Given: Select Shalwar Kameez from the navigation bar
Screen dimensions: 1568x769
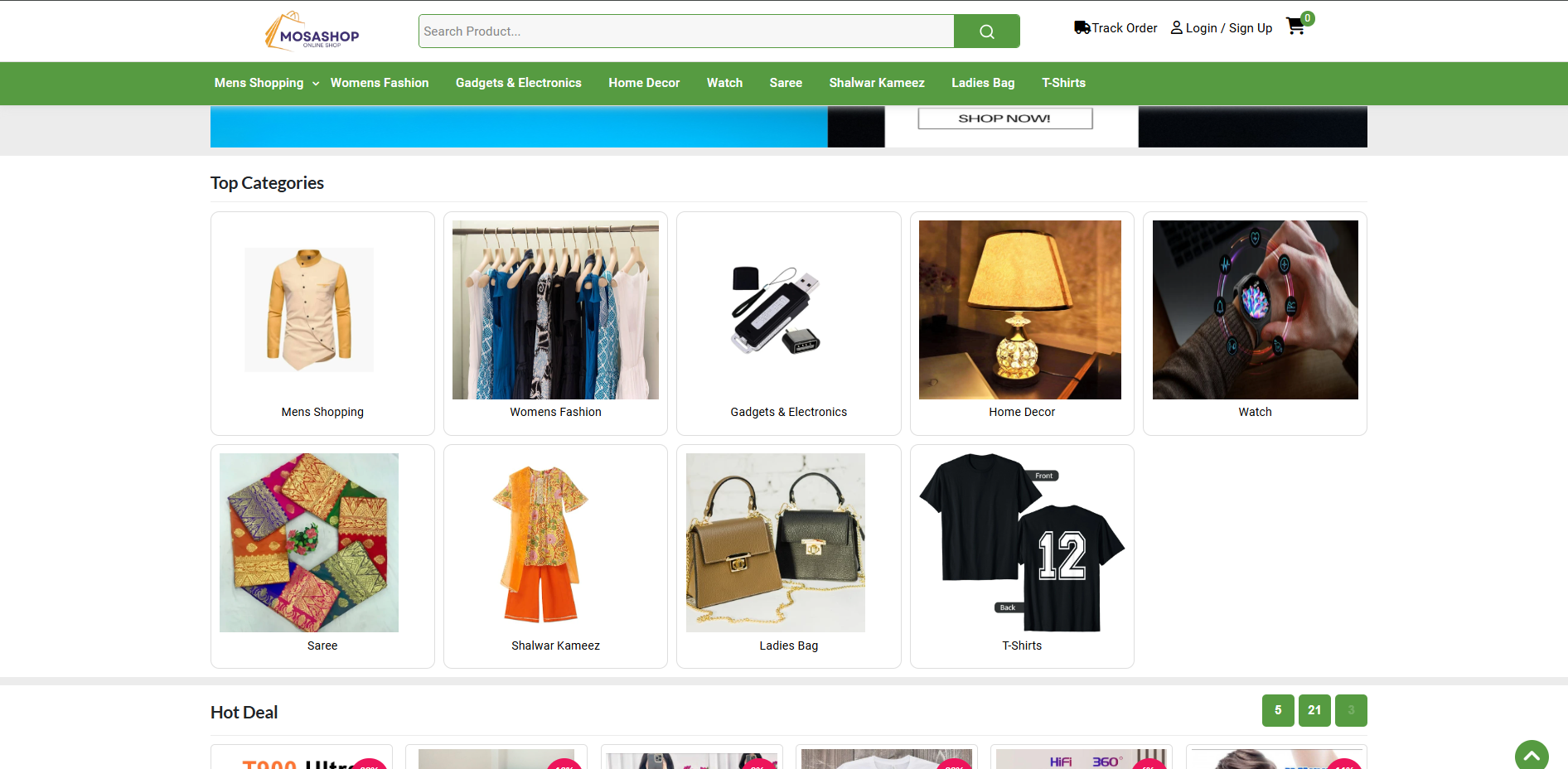Looking at the screenshot, I should pos(876,83).
